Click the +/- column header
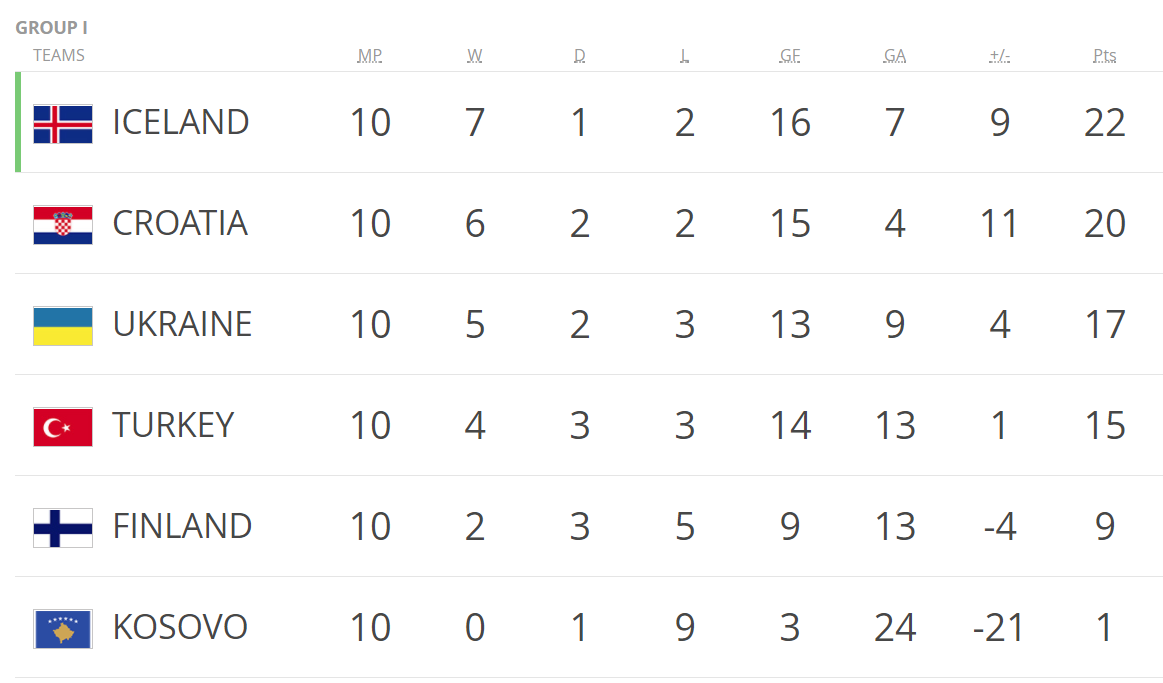Image resolution: width=1163 pixels, height=683 pixels. coord(1000,56)
